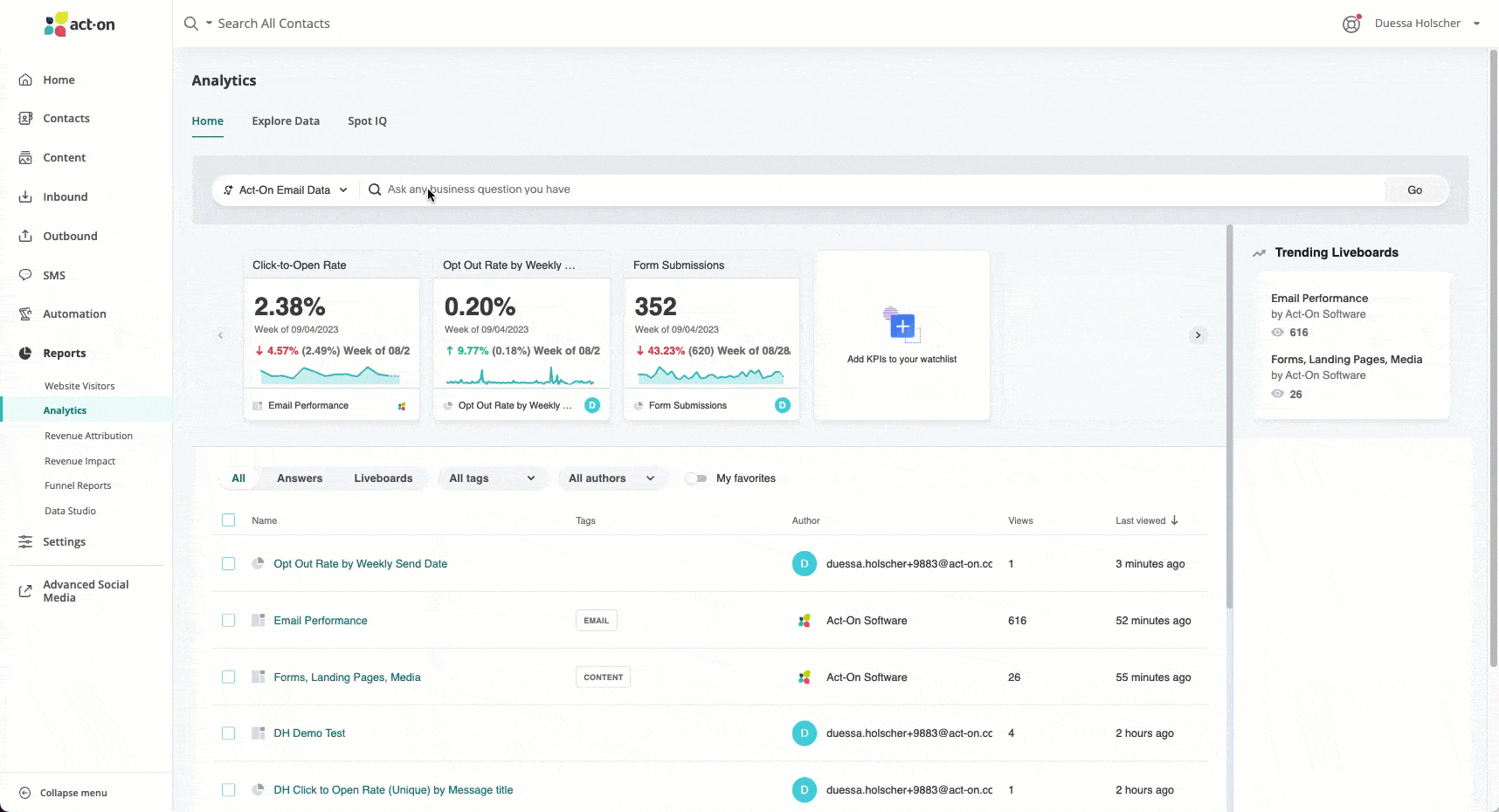The image size is (1499, 812).
Task: Select the All filter pill
Action: 238,478
